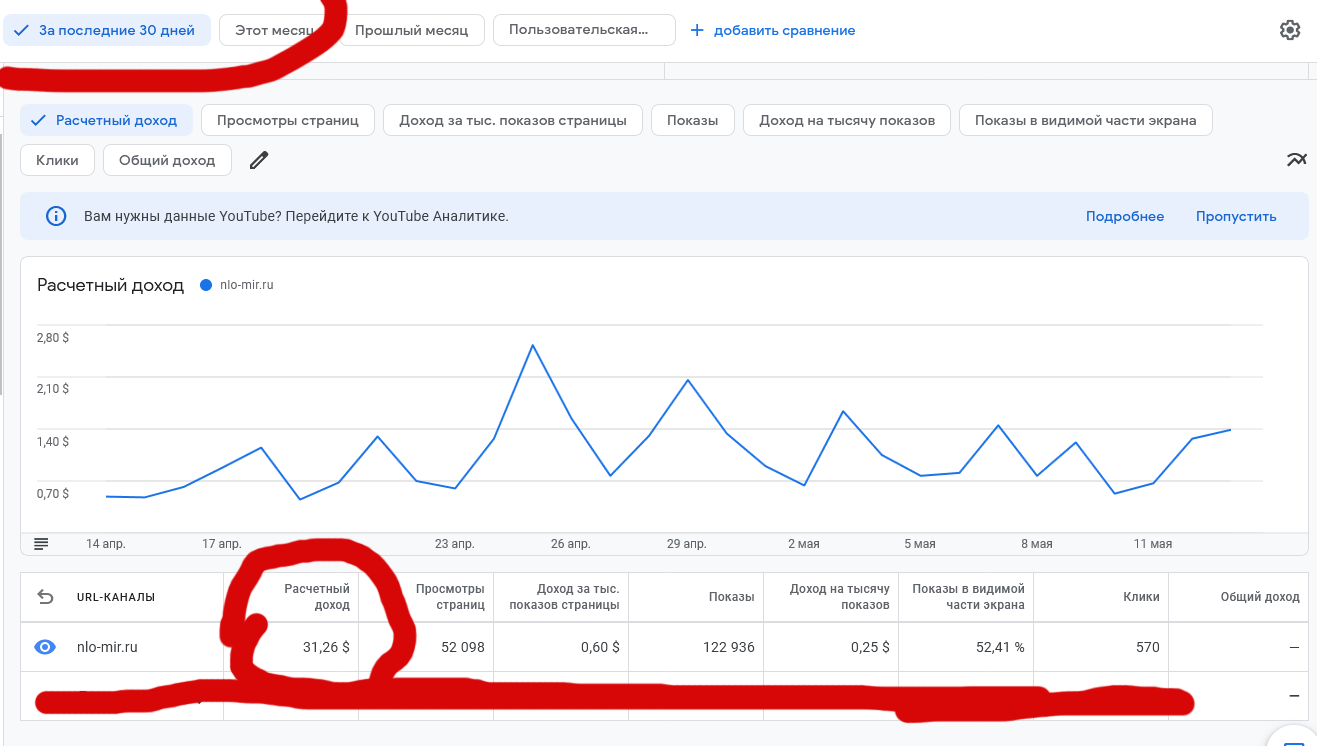Click the 2,80 $ y-axis label

click(x=53, y=338)
